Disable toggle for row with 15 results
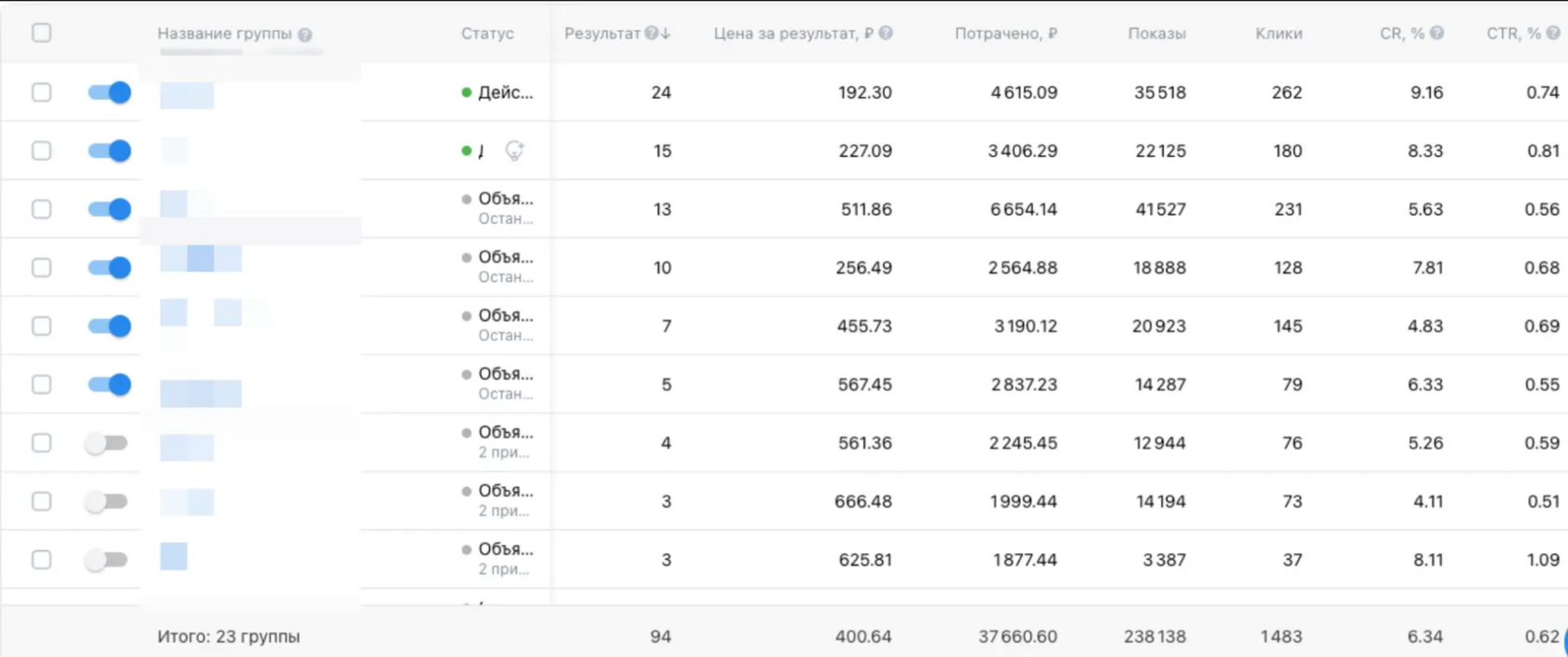1568x657 pixels. point(109,150)
